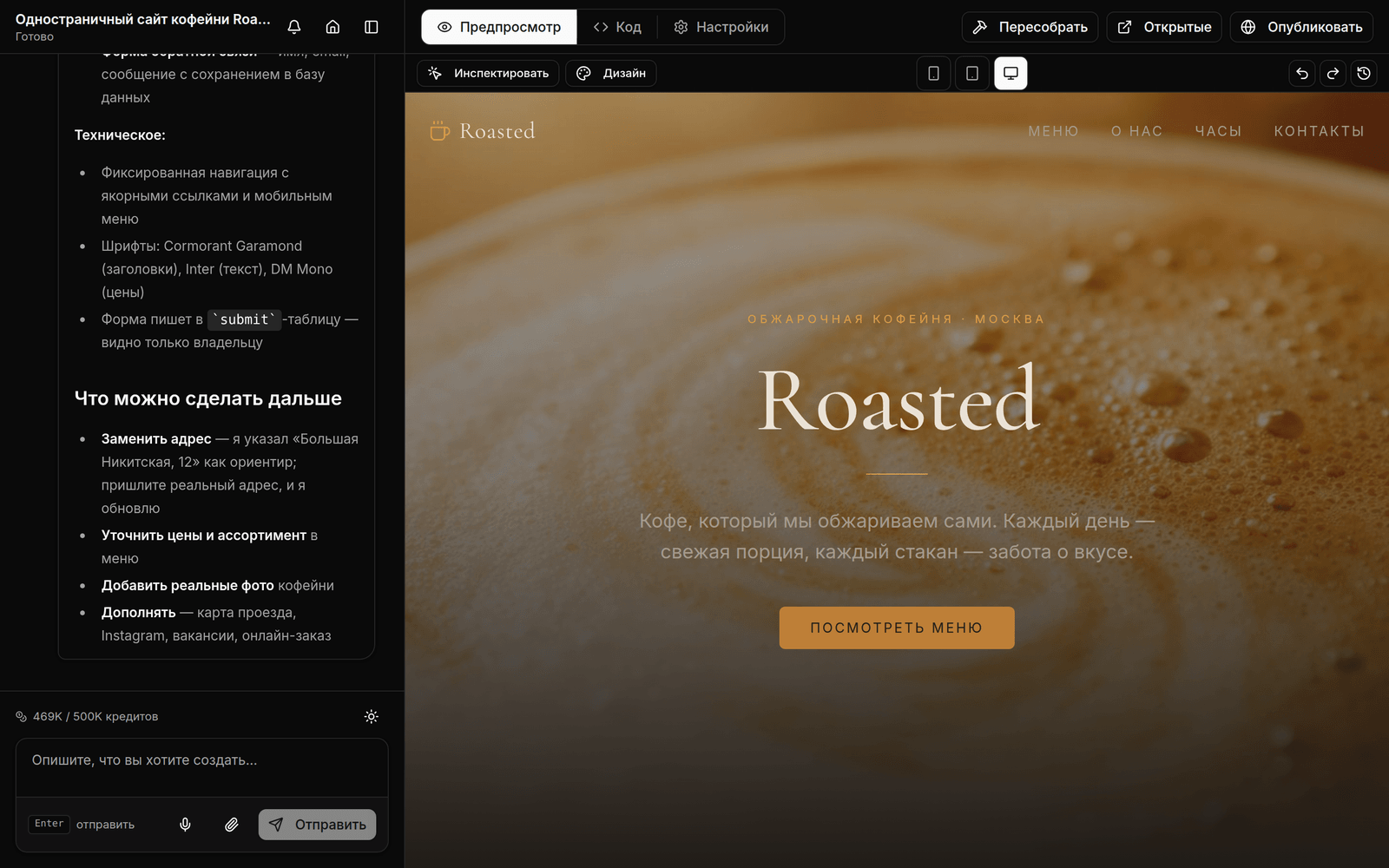This screenshot has width=1389, height=868.
Task: Click the Открытые button
Action: [1164, 27]
